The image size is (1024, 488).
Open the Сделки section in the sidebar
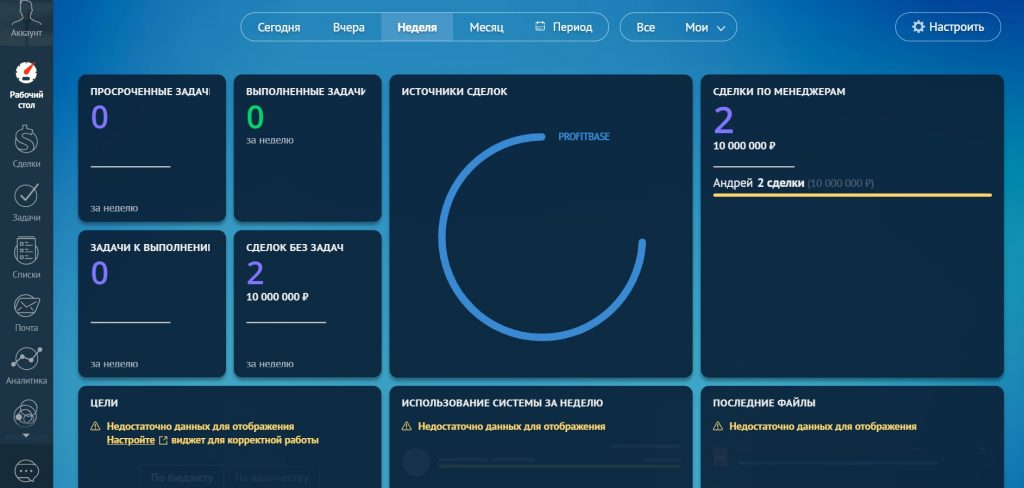click(26, 146)
